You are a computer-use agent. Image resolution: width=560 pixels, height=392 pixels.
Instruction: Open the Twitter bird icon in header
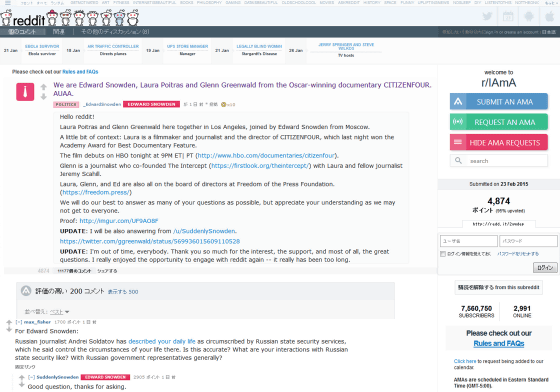tap(488, 16)
